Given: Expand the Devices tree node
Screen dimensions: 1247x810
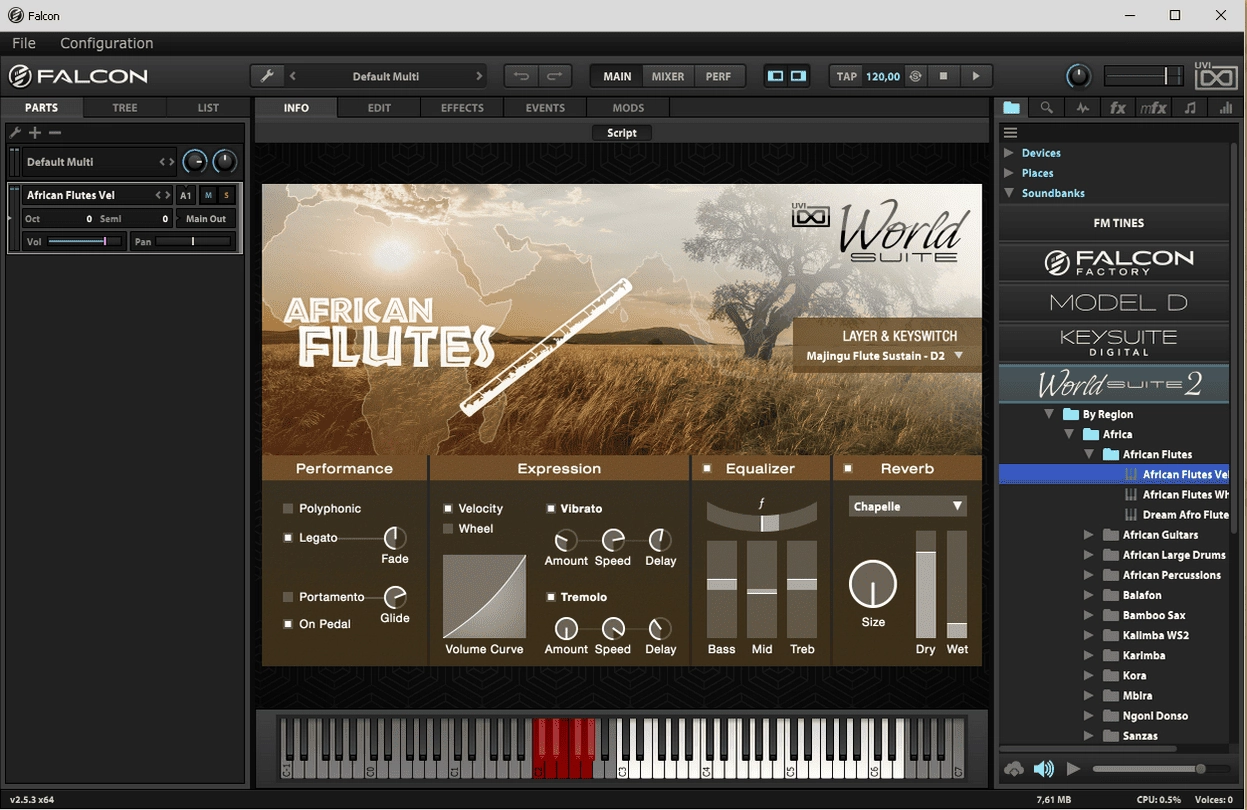Looking at the screenshot, I should pos(1009,153).
